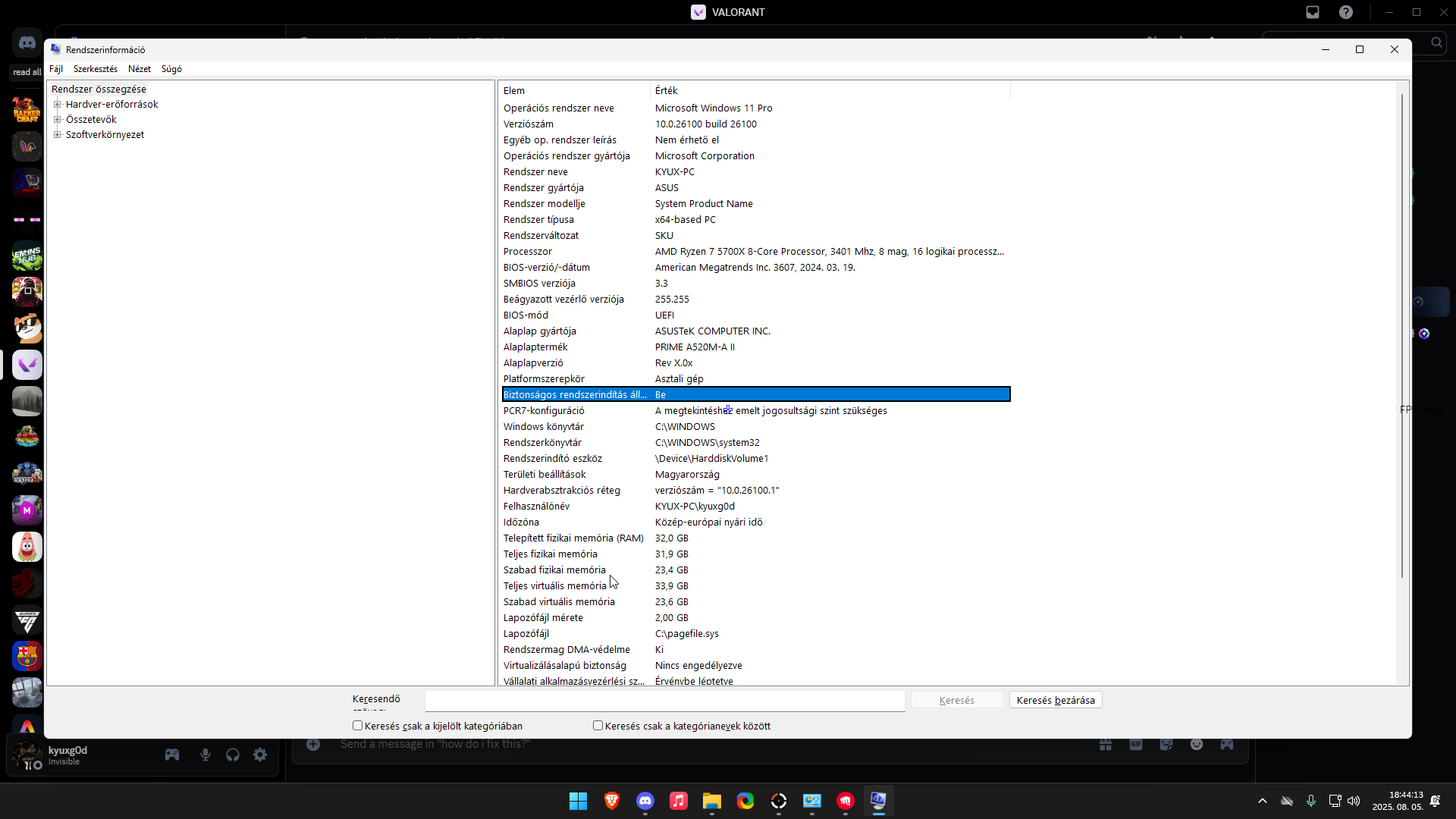Image resolution: width=1456 pixels, height=819 pixels.
Task: Open Apple Music taskbar icon
Action: pyautogui.click(x=679, y=801)
